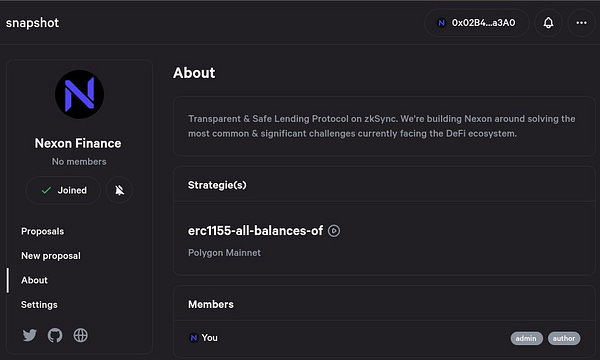
Task: Open the notifications bell icon in header
Action: click(x=548, y=23)
